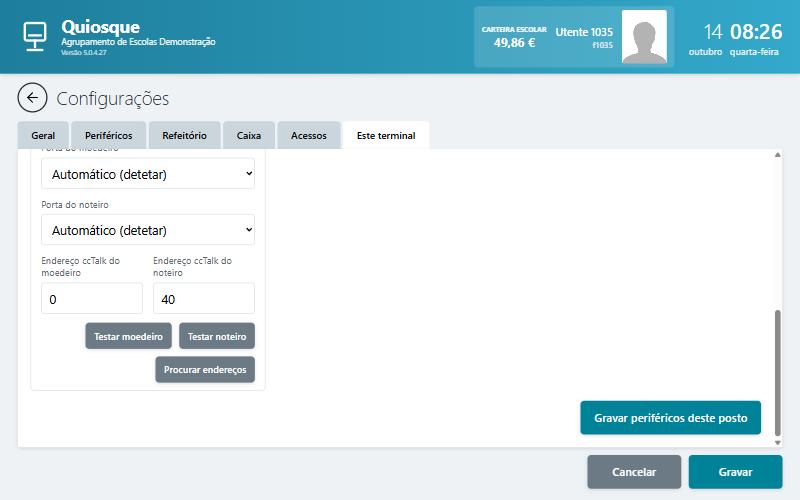This screenshot has height=500, width=800.
Task: Click the vertical scrollbar thumb
Action: 778,372
